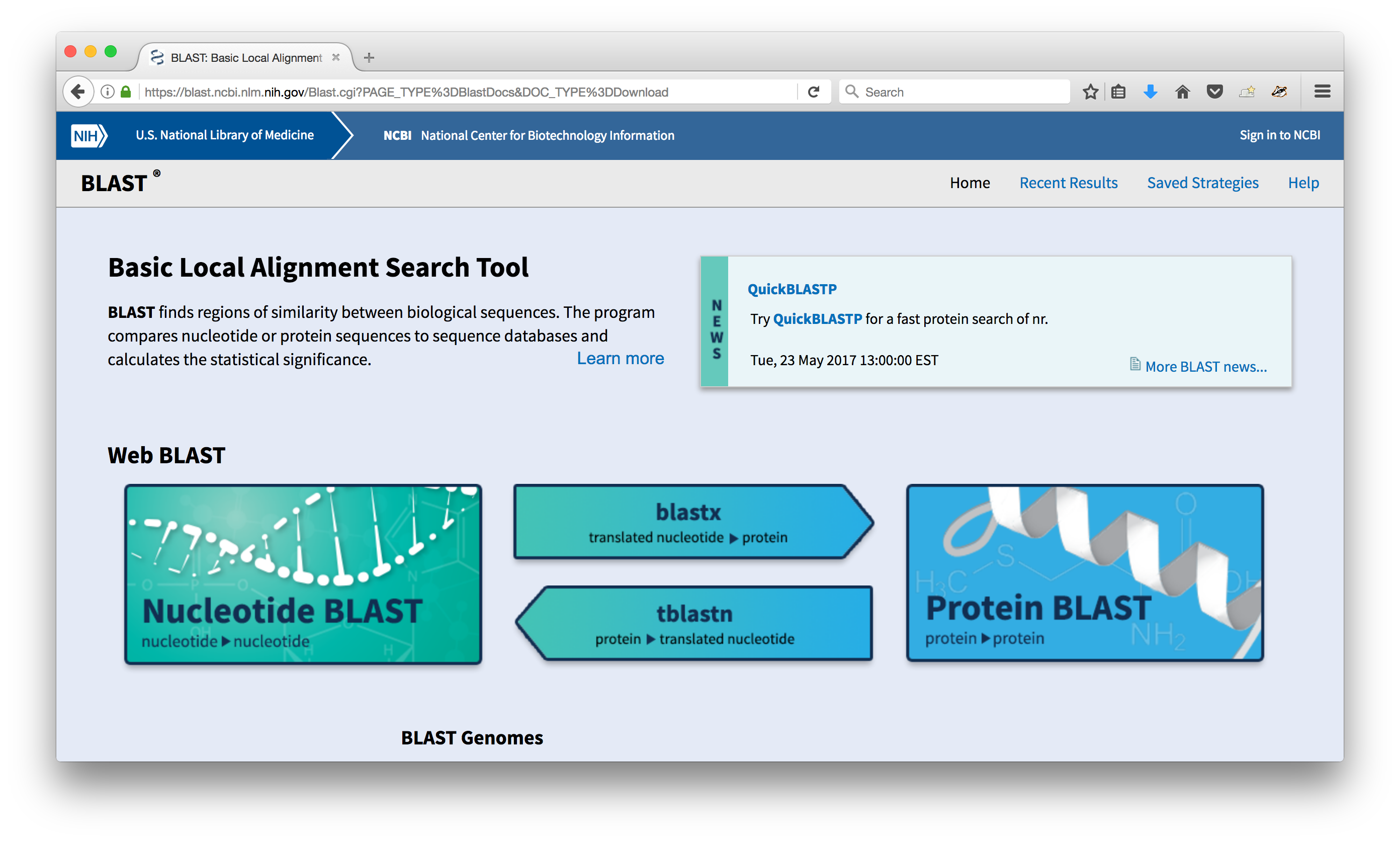Image resolution: width=1400 pixels, height=842 pixels.
Task: Click the news date Tue, 23 May 2017
Action: 843,360
